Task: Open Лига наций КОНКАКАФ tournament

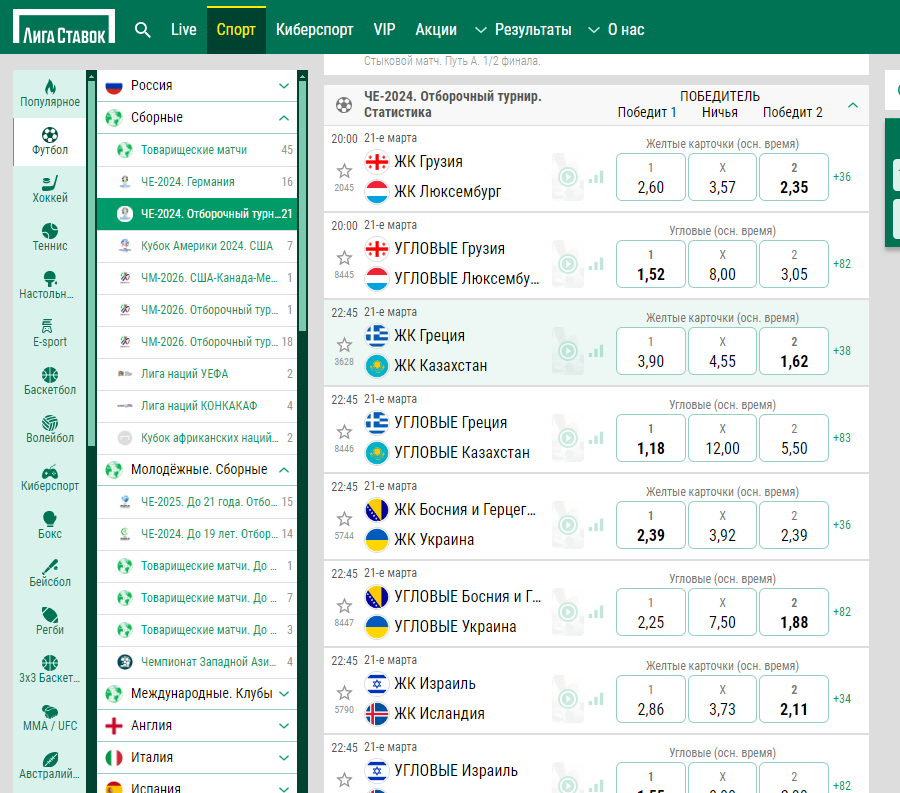Action: [197, 406]
